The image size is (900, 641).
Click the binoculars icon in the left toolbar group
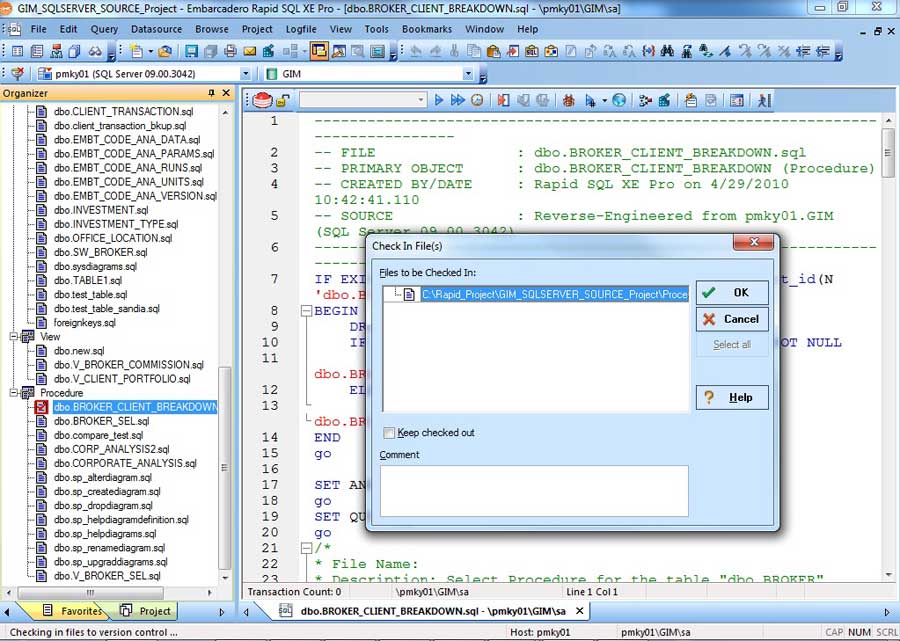(95, 51)
